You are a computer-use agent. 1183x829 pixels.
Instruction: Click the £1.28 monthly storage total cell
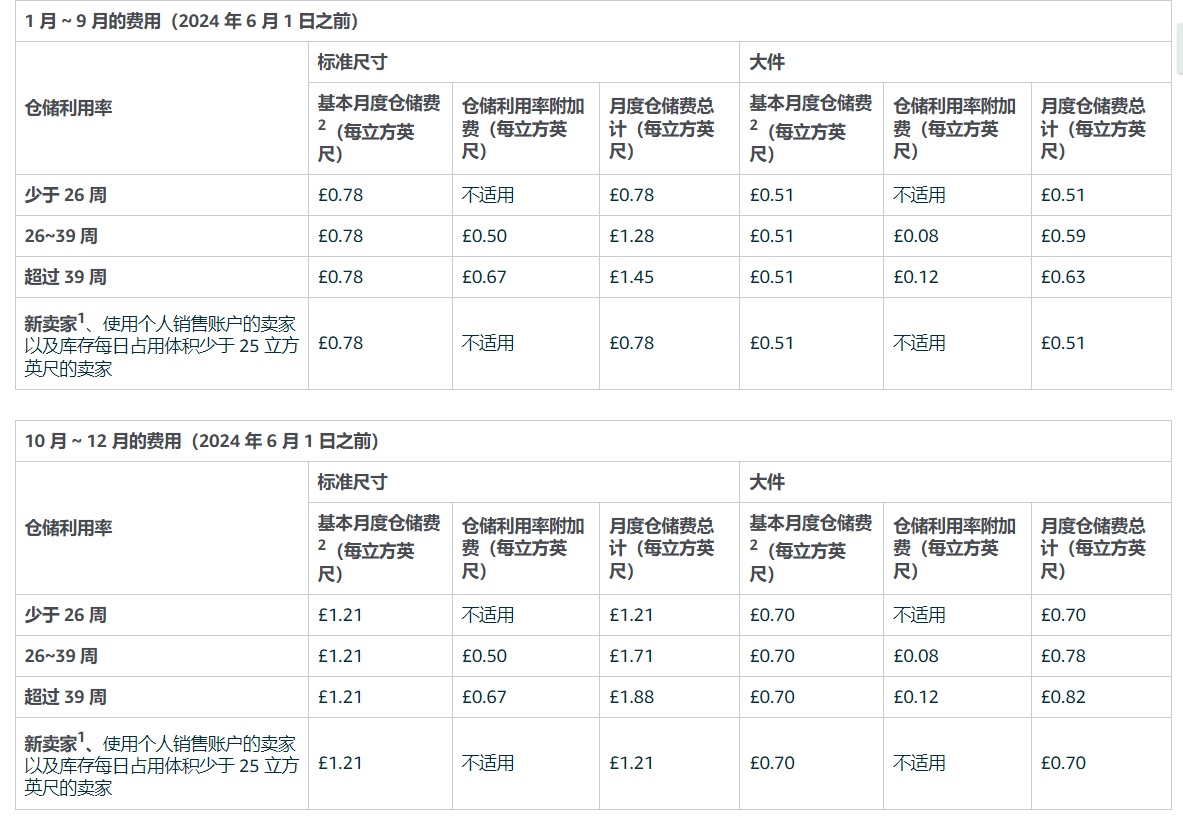click(630, 236)
